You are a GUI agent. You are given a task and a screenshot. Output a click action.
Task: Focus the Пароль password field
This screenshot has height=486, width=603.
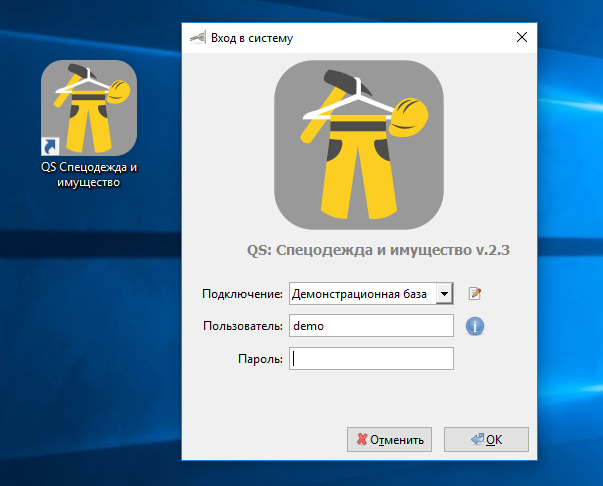click(371, 358)
